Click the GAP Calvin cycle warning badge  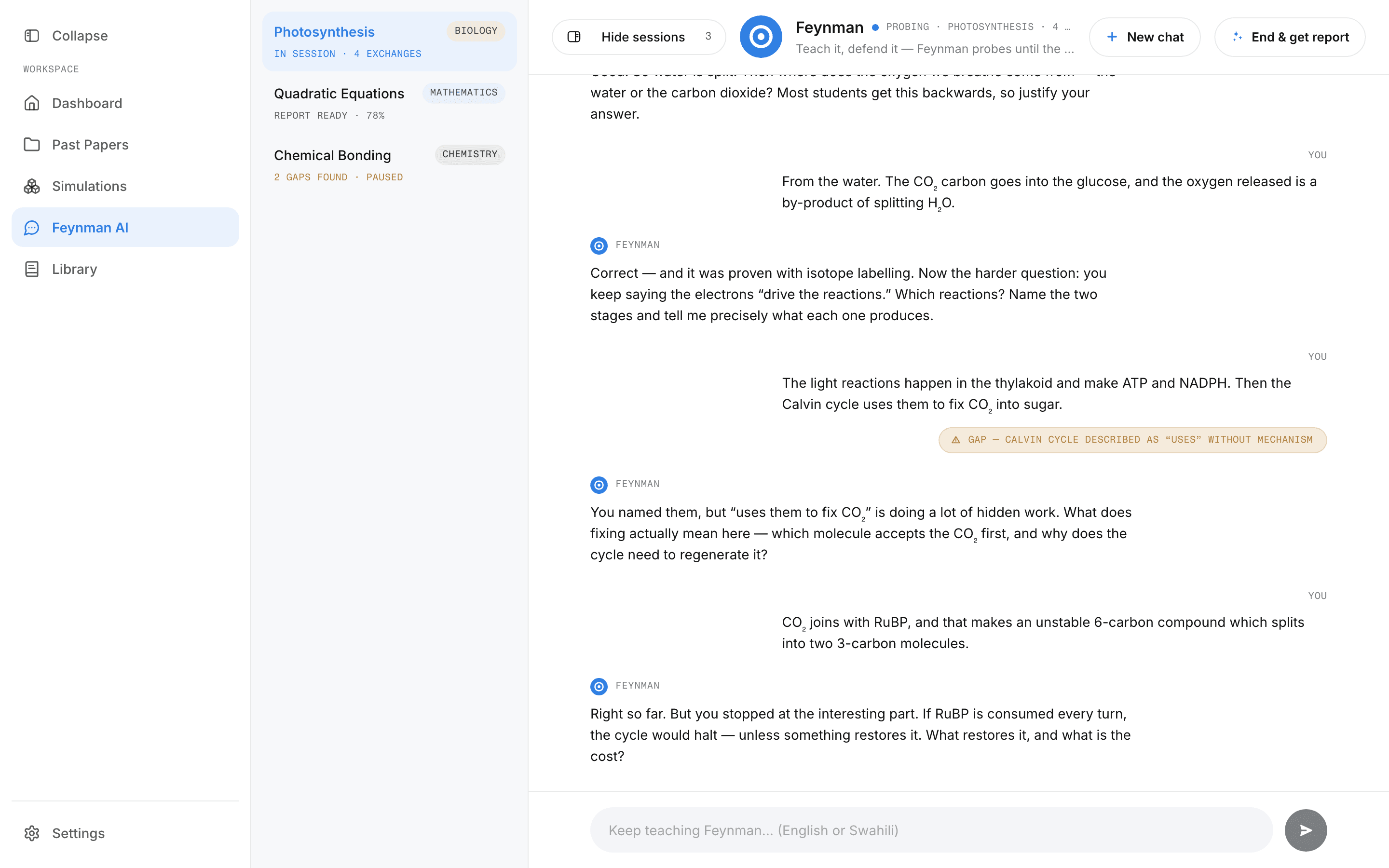[1132, 440]
